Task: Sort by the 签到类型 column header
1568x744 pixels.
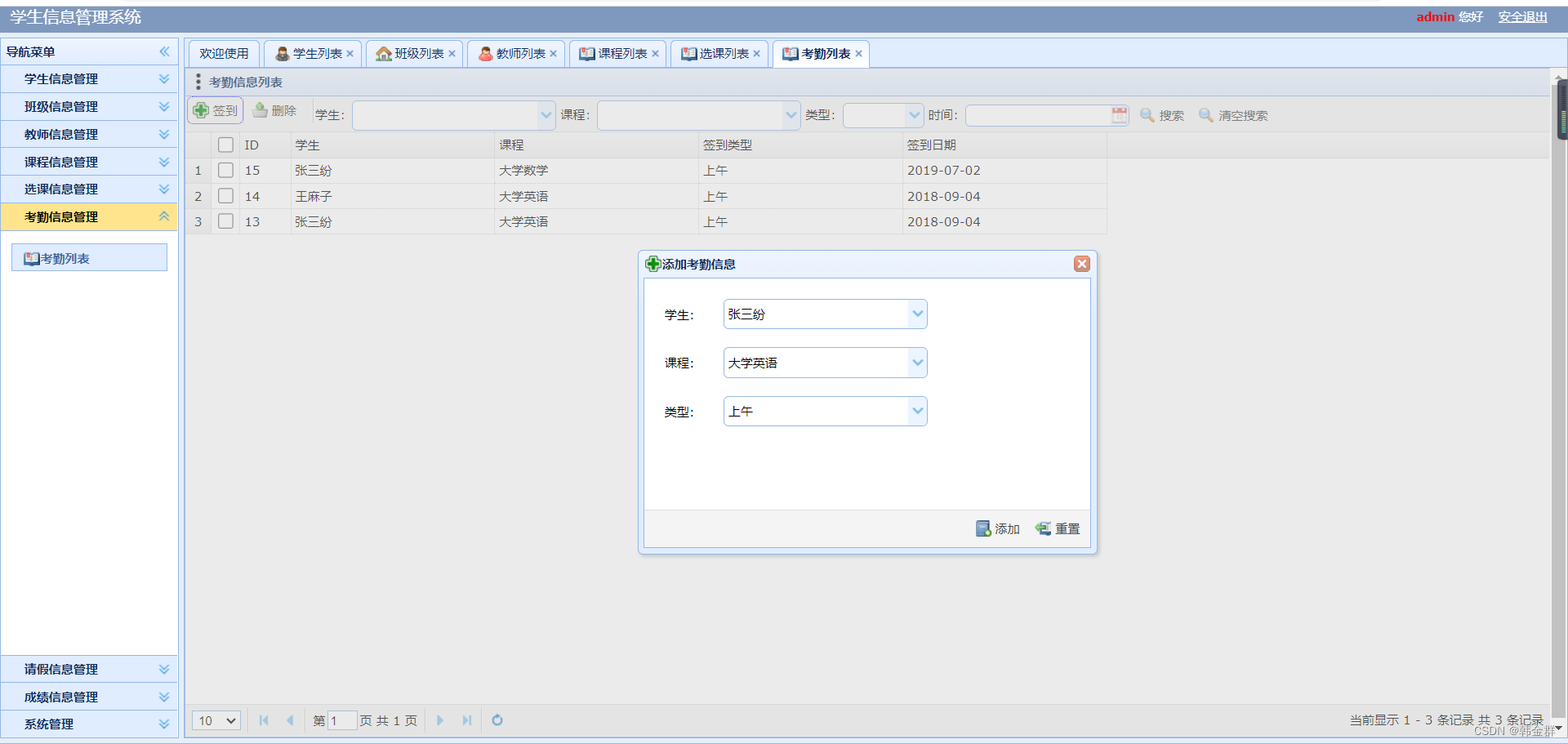Action: click(x=800, y=145)
